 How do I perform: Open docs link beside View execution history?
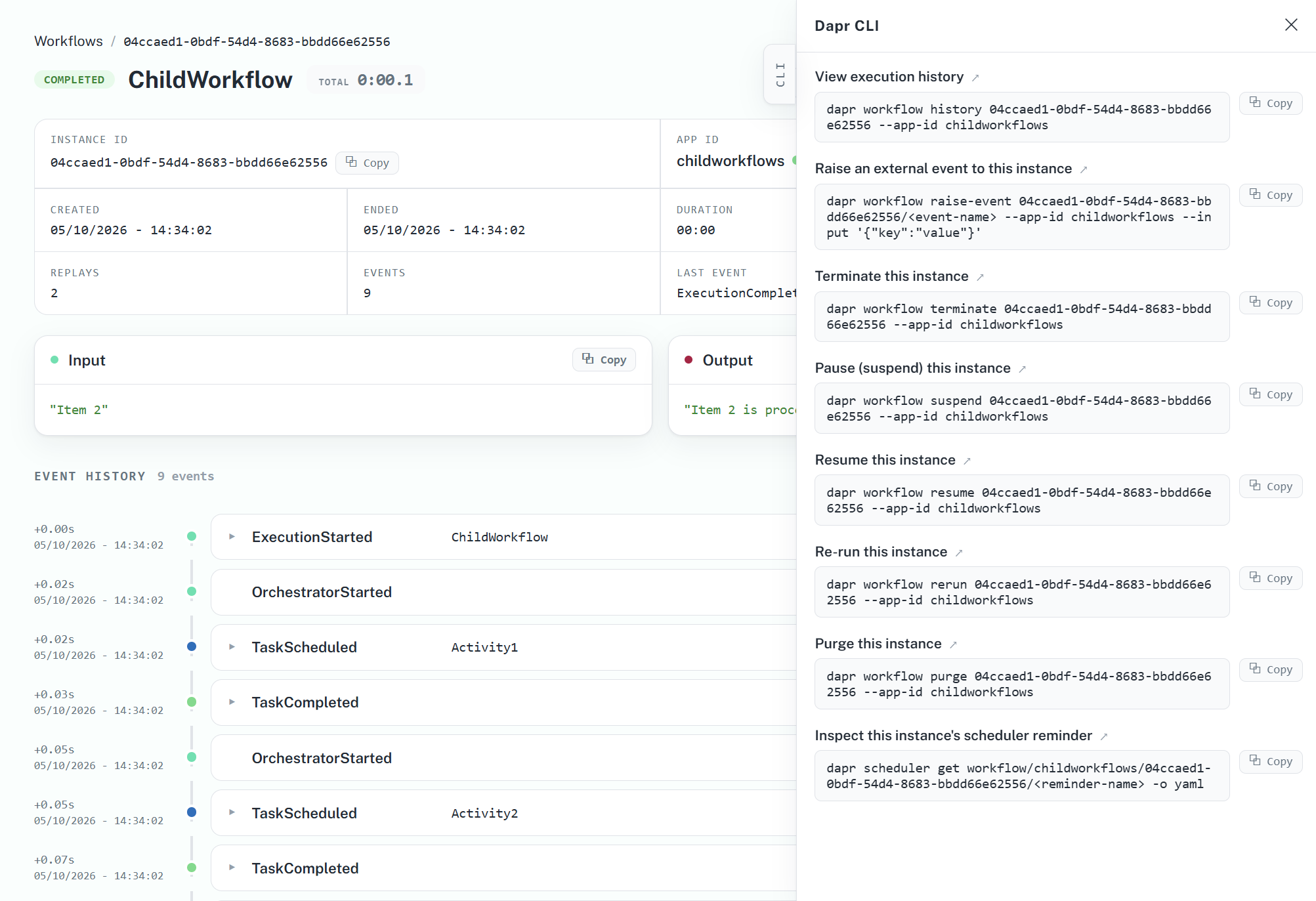click(975, 78)
